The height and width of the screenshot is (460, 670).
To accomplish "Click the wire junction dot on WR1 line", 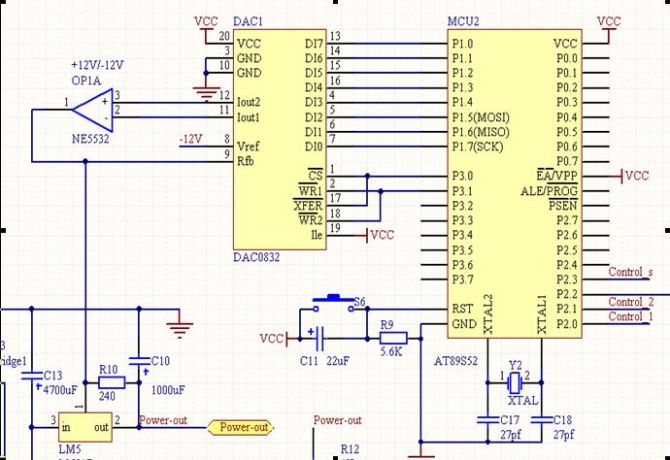I will pyautogui.click(x=380, y=191).
